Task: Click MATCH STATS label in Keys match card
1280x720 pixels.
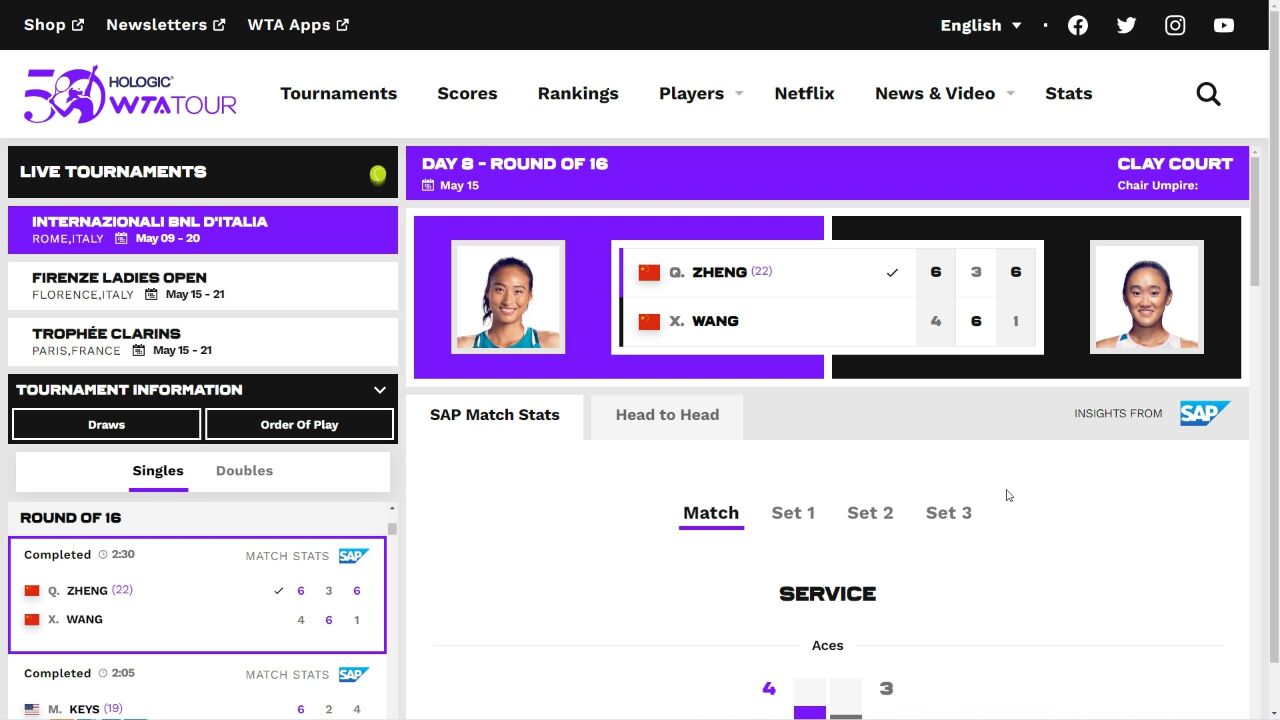Action: point(287,675)
